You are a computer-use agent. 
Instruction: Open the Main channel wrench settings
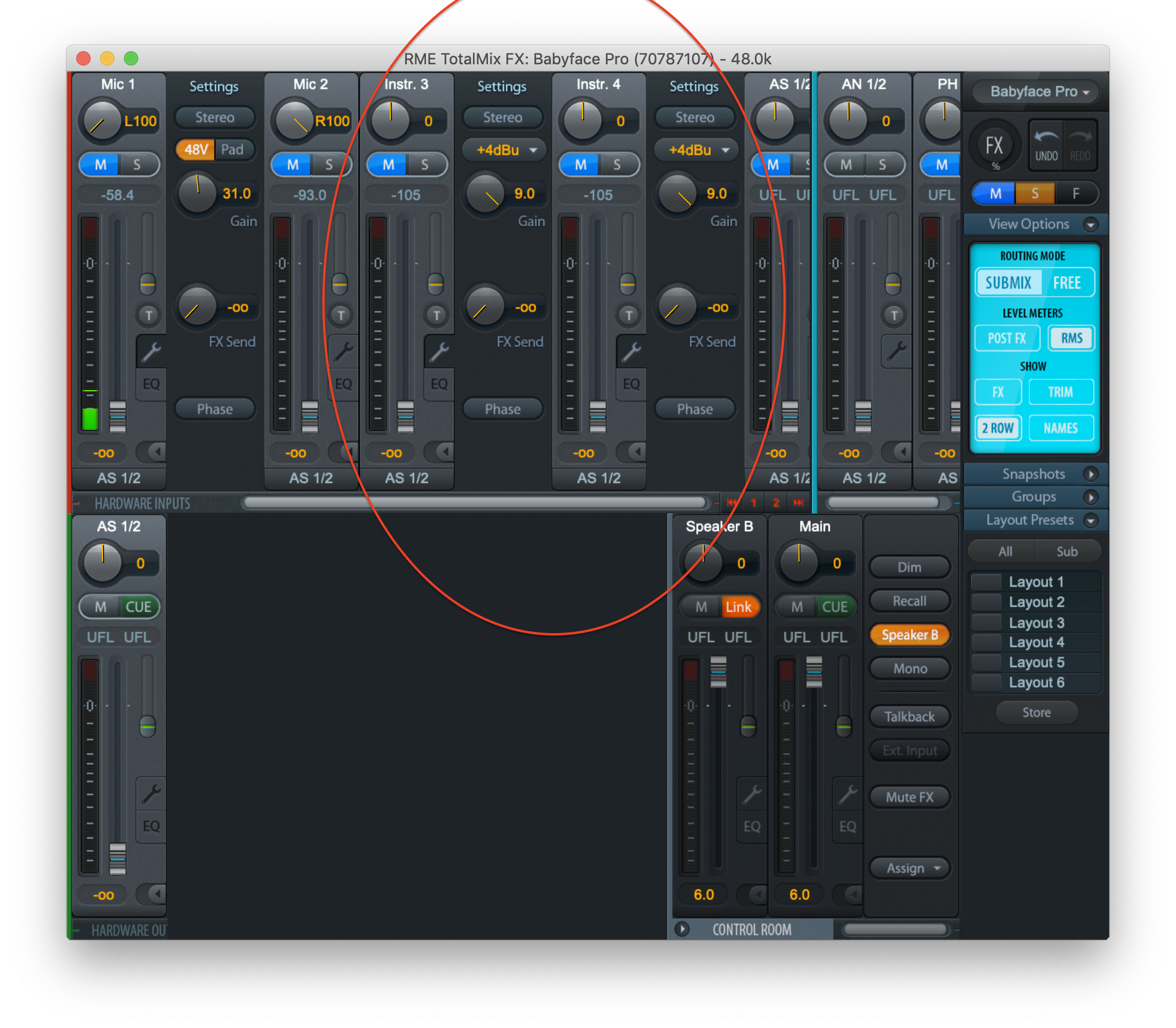click(847, 795)
